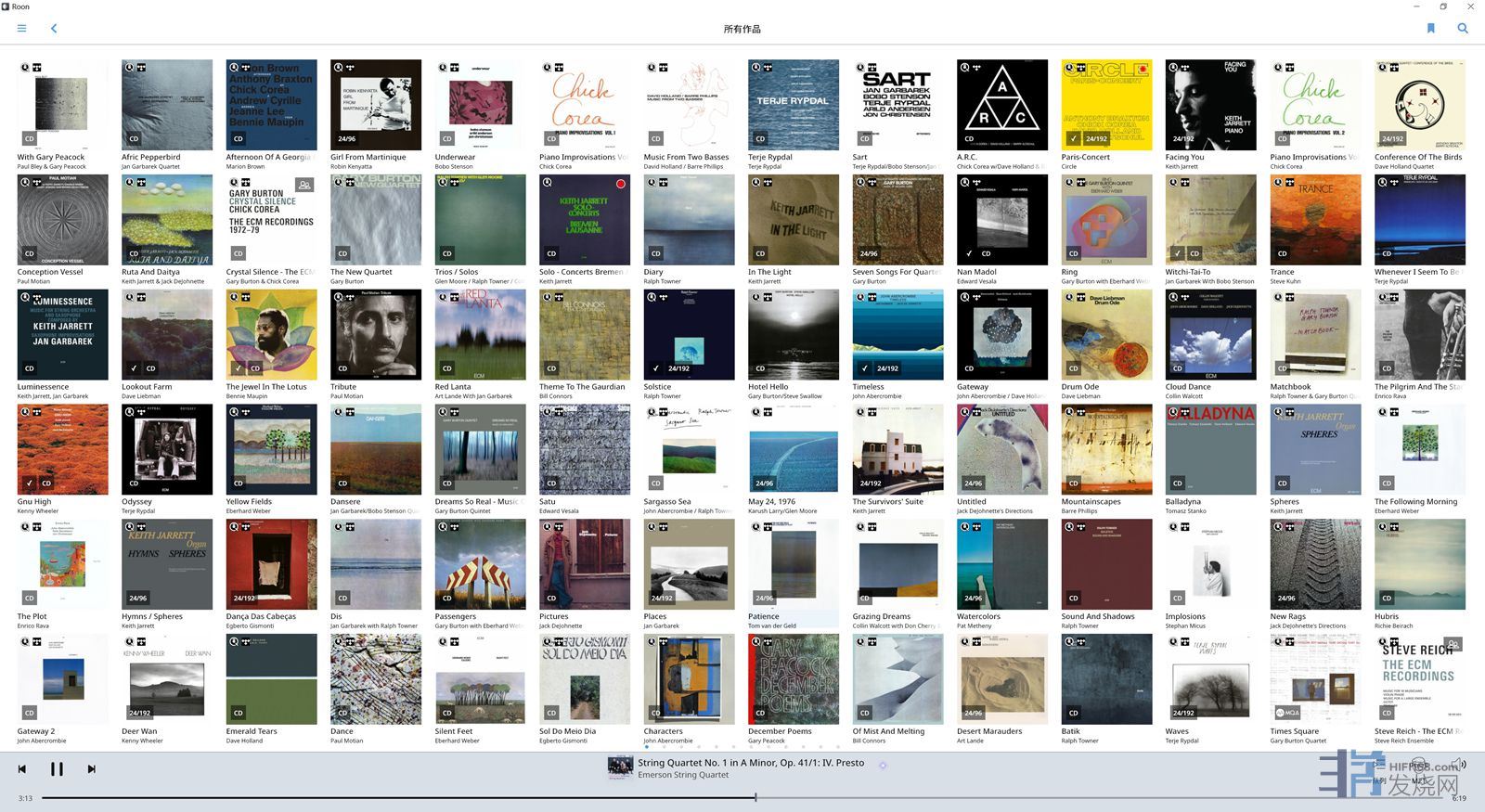Skip to the previous track

click(x=22, y=768)
